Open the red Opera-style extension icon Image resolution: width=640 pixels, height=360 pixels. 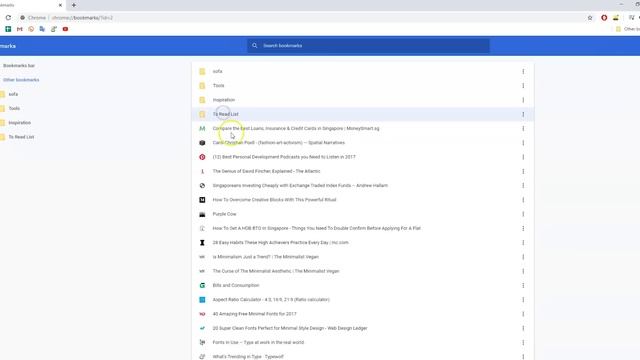(604, 18)
